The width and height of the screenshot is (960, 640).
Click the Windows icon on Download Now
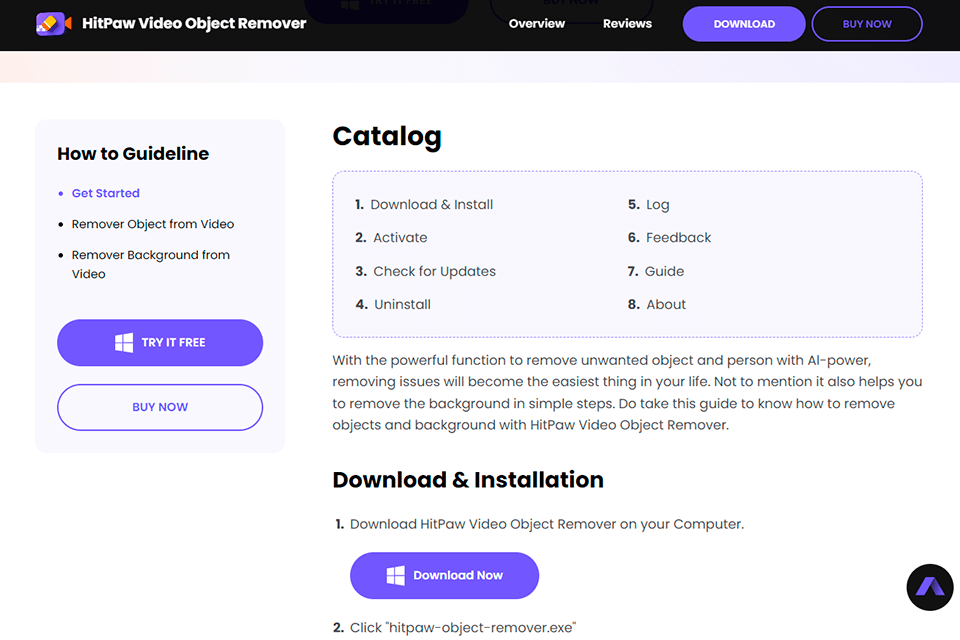pos(396,575)
